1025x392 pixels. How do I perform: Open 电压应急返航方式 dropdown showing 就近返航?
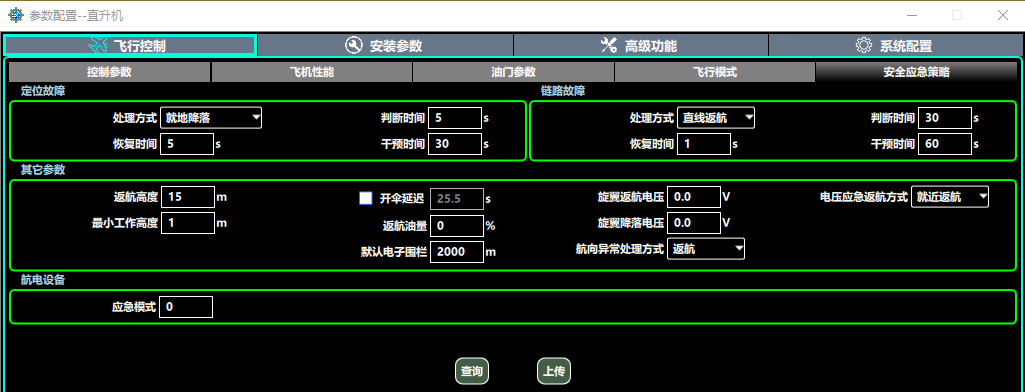coord(950,197)
